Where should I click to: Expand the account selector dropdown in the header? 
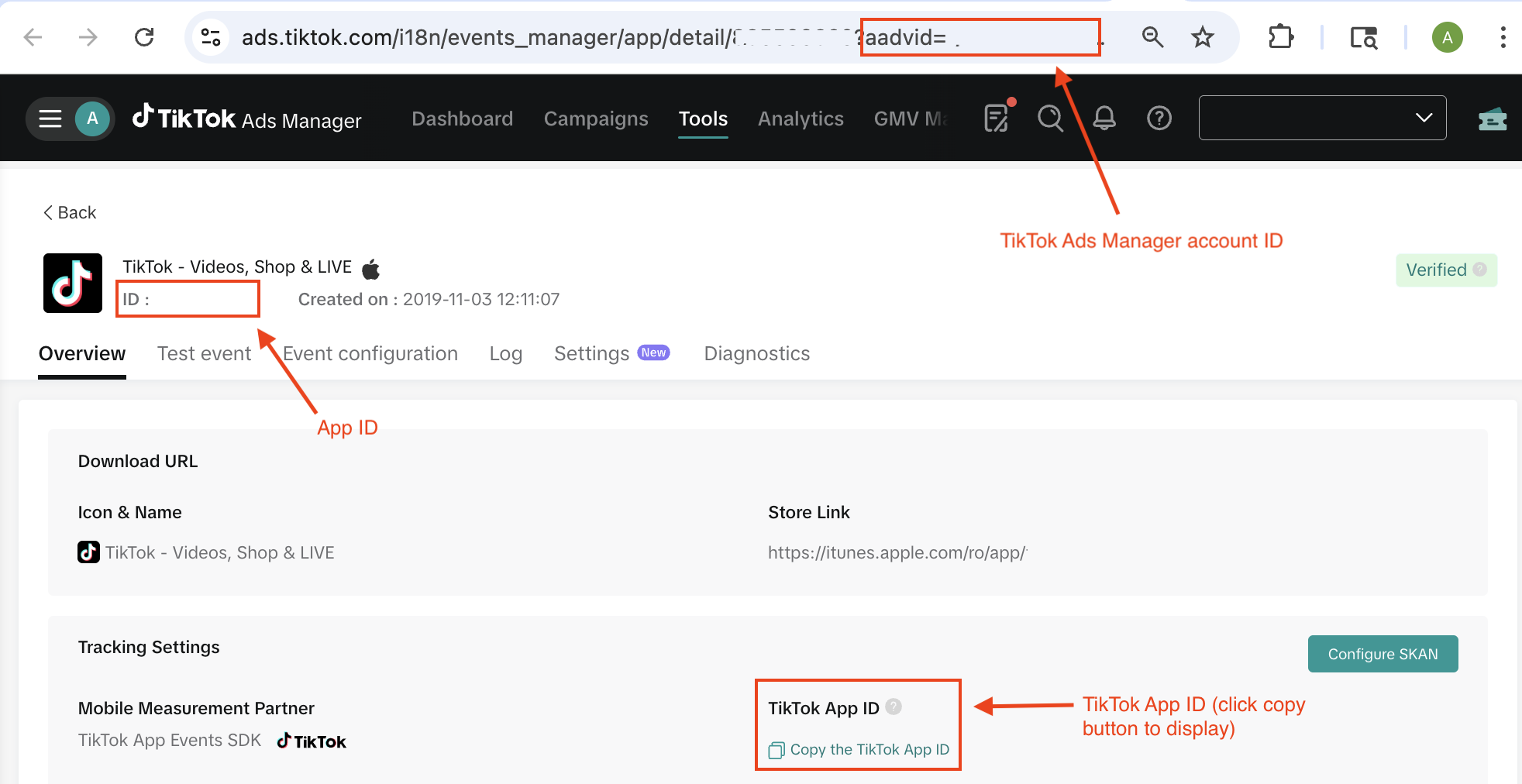coord(1423,118)
